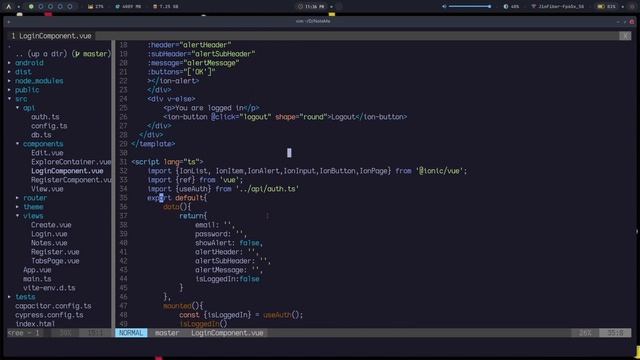This screenshot has width=640, height=360.
Task: Click the memory usage indicator in top bar
Action: tap(128, 7)
